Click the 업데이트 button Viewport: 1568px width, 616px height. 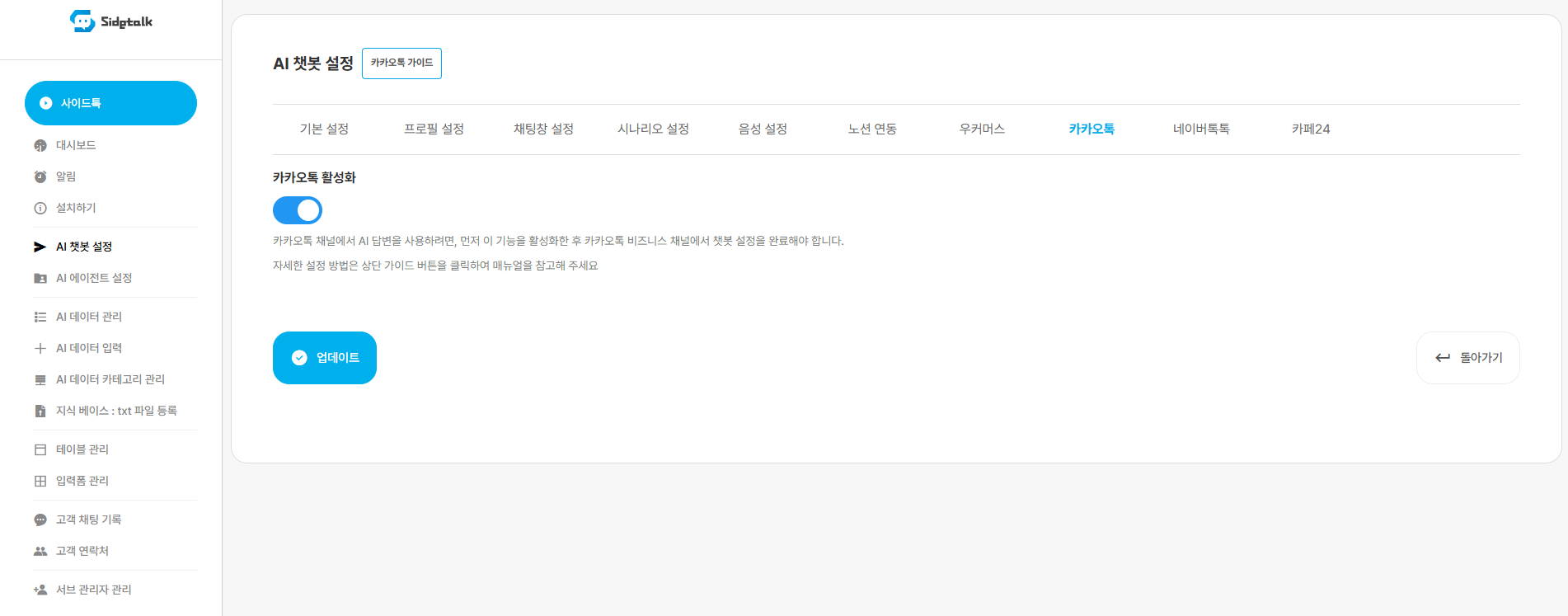click(325, 358)
